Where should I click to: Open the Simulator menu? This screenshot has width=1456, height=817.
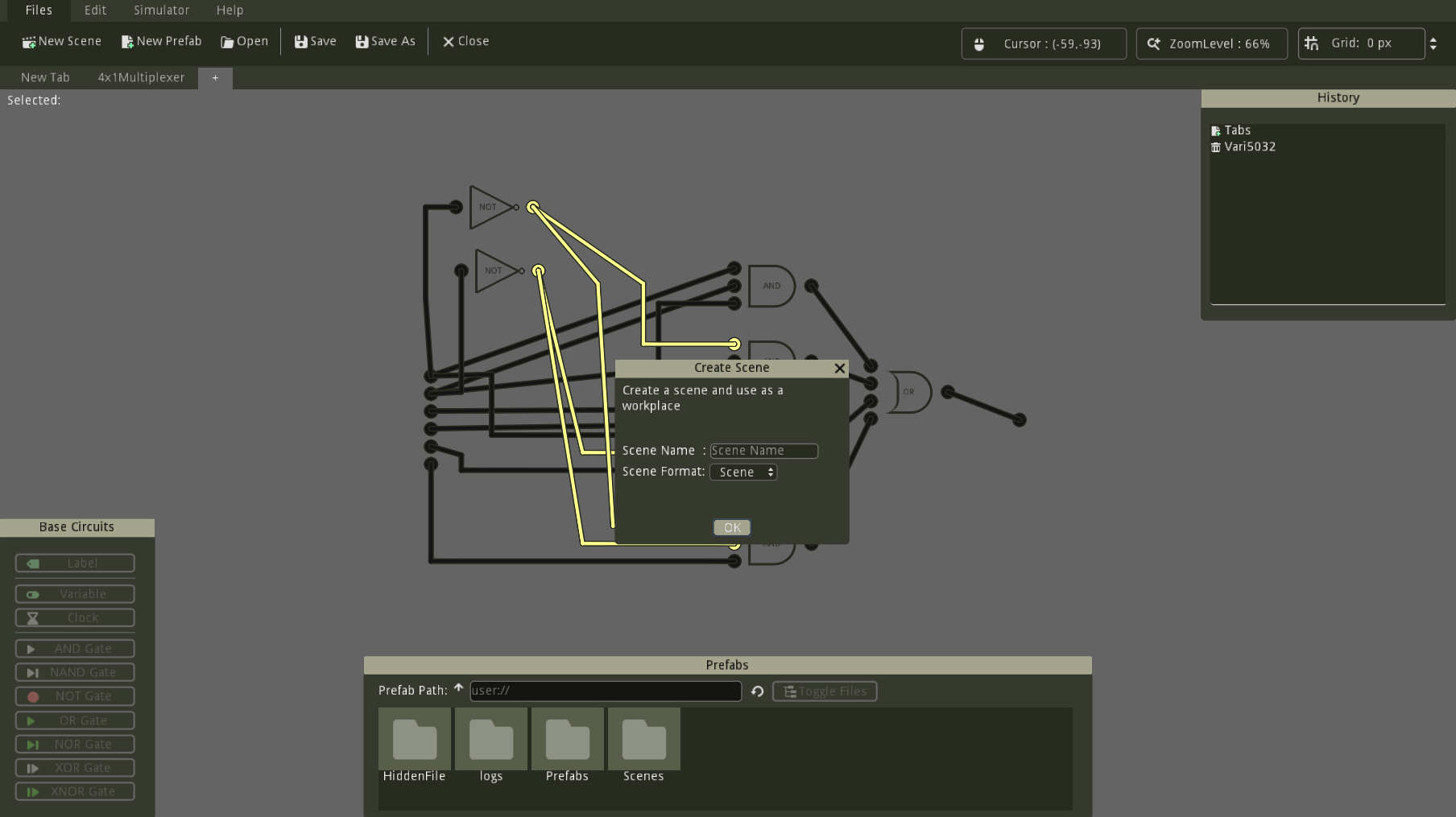coord(161,10)
